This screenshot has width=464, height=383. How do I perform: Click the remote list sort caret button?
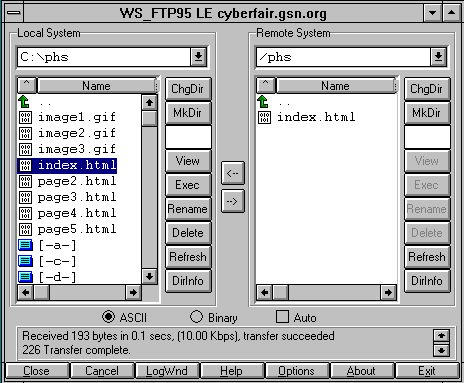(x=265, y=85)
